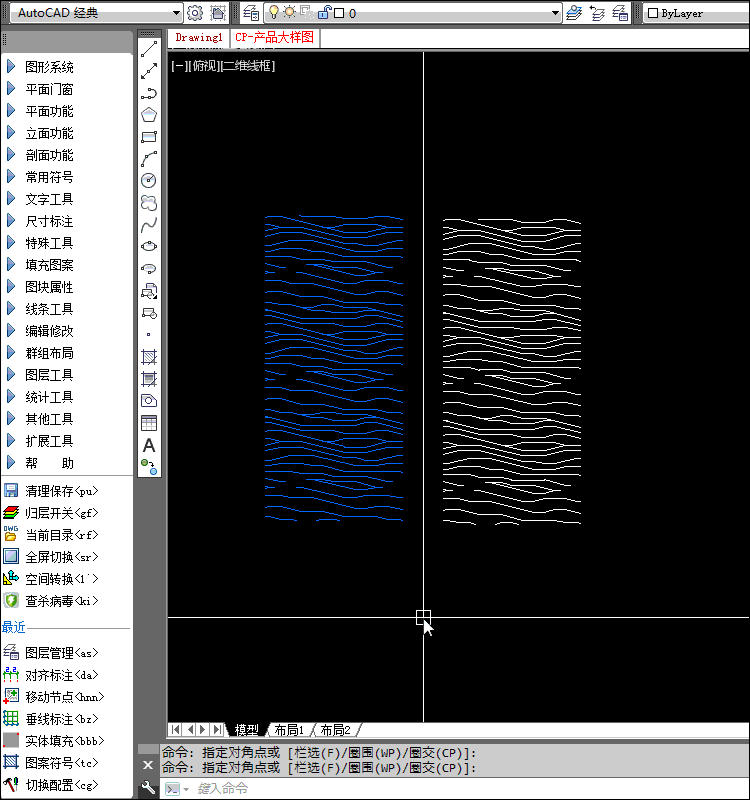The height and width of the screenshot is (800, 750).
Task: Switch to the CP-产品大样图 tab
Action: tap(274, 38)
